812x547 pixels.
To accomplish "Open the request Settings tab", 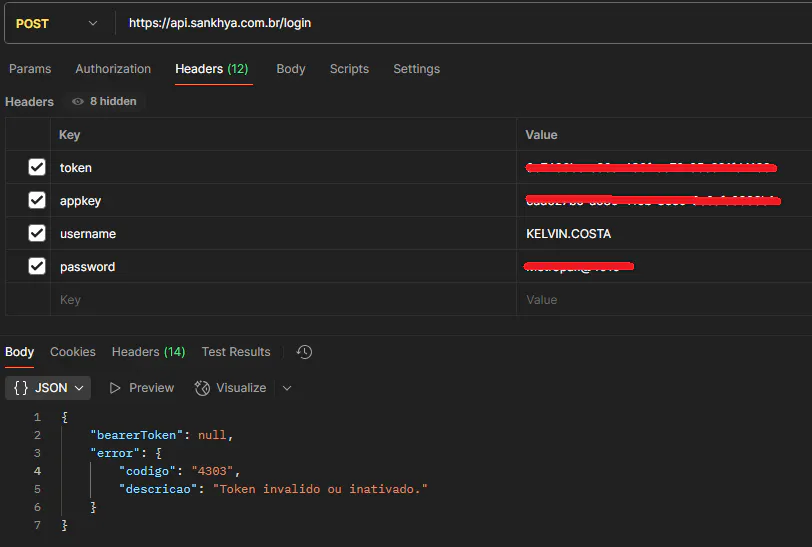I will point(416,69).
